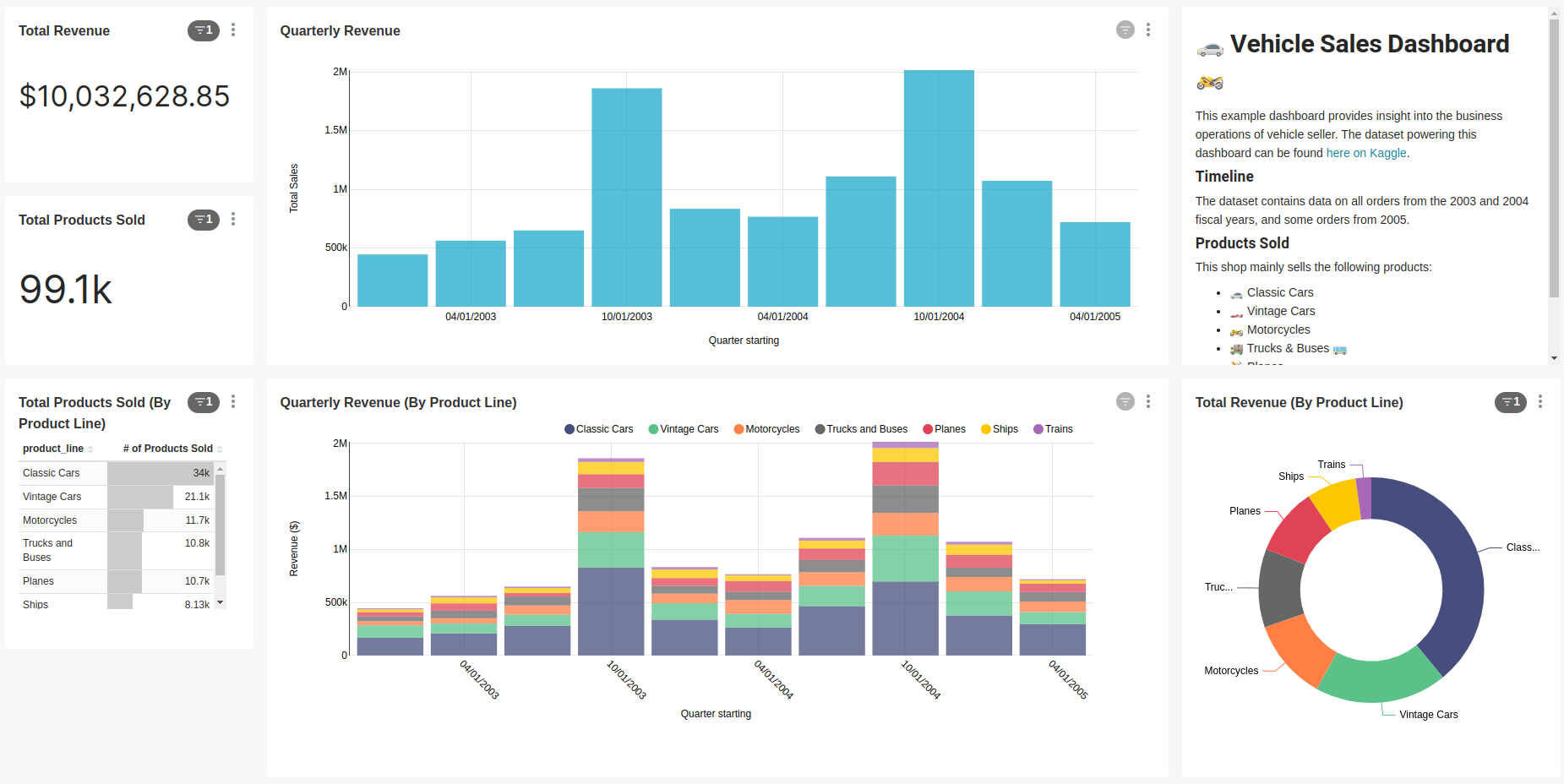Open three-dot menu on Quarterly Revenue (By Product Line)

click(x=1148, y=402)
